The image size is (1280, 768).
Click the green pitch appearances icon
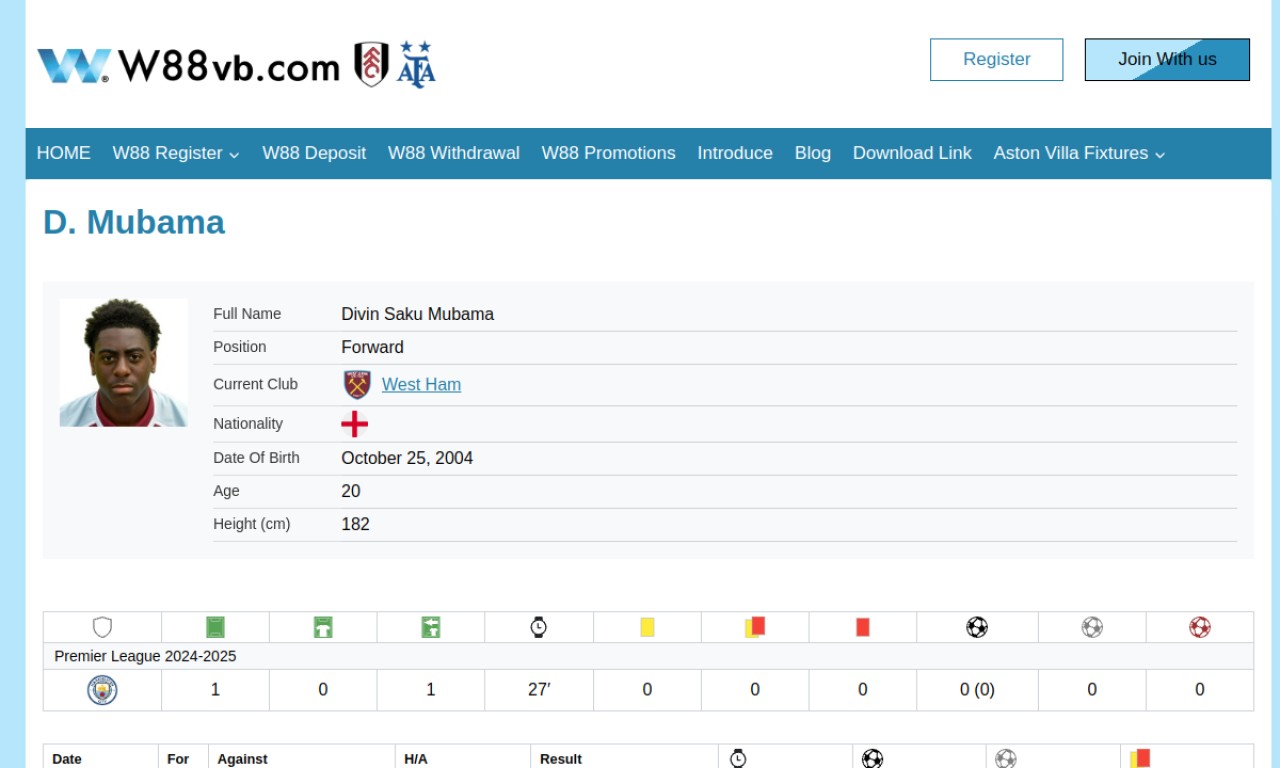pyautogui.click(x=215, y=627)
